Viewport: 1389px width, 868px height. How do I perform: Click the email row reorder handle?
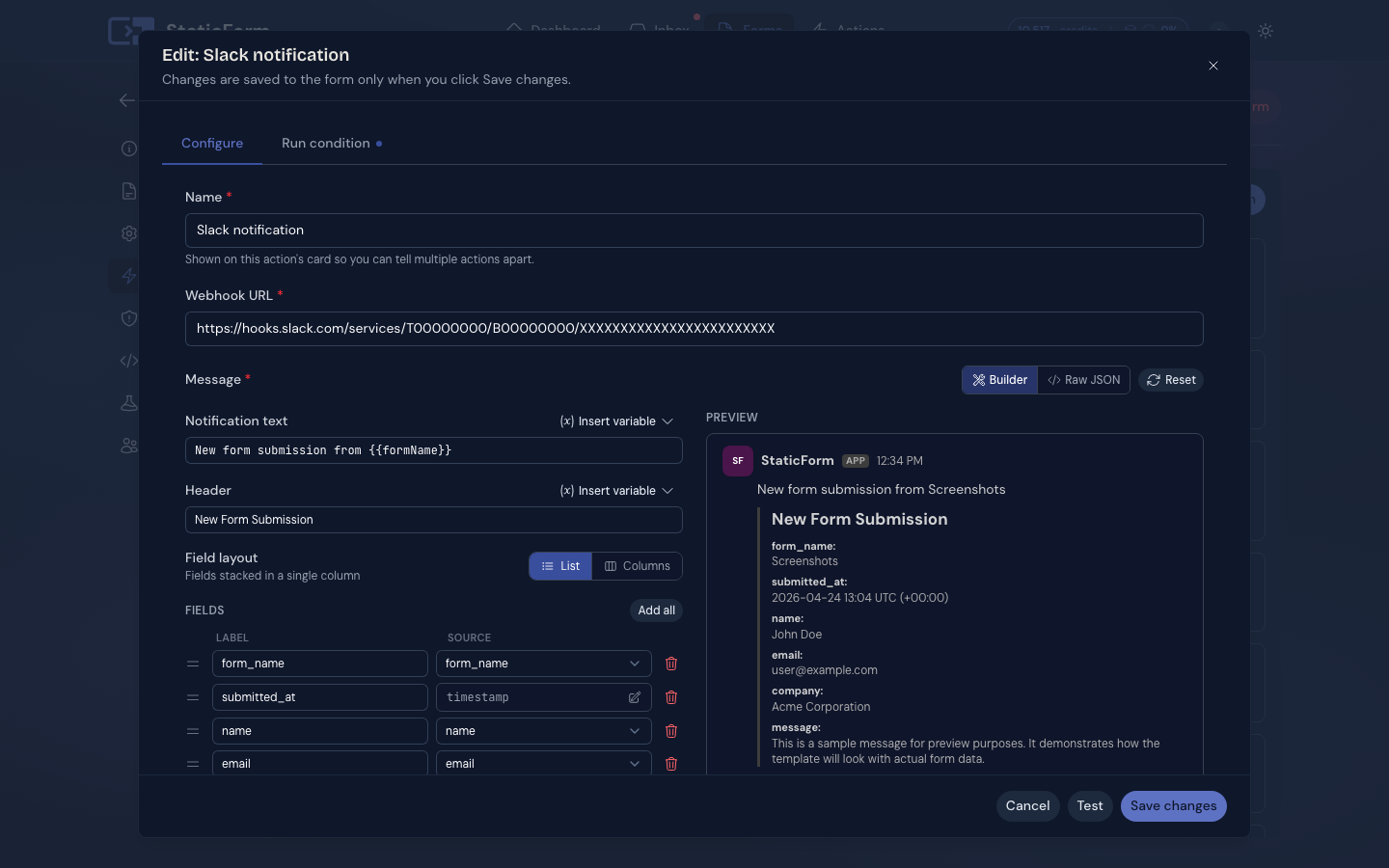(x=193, y=764)
